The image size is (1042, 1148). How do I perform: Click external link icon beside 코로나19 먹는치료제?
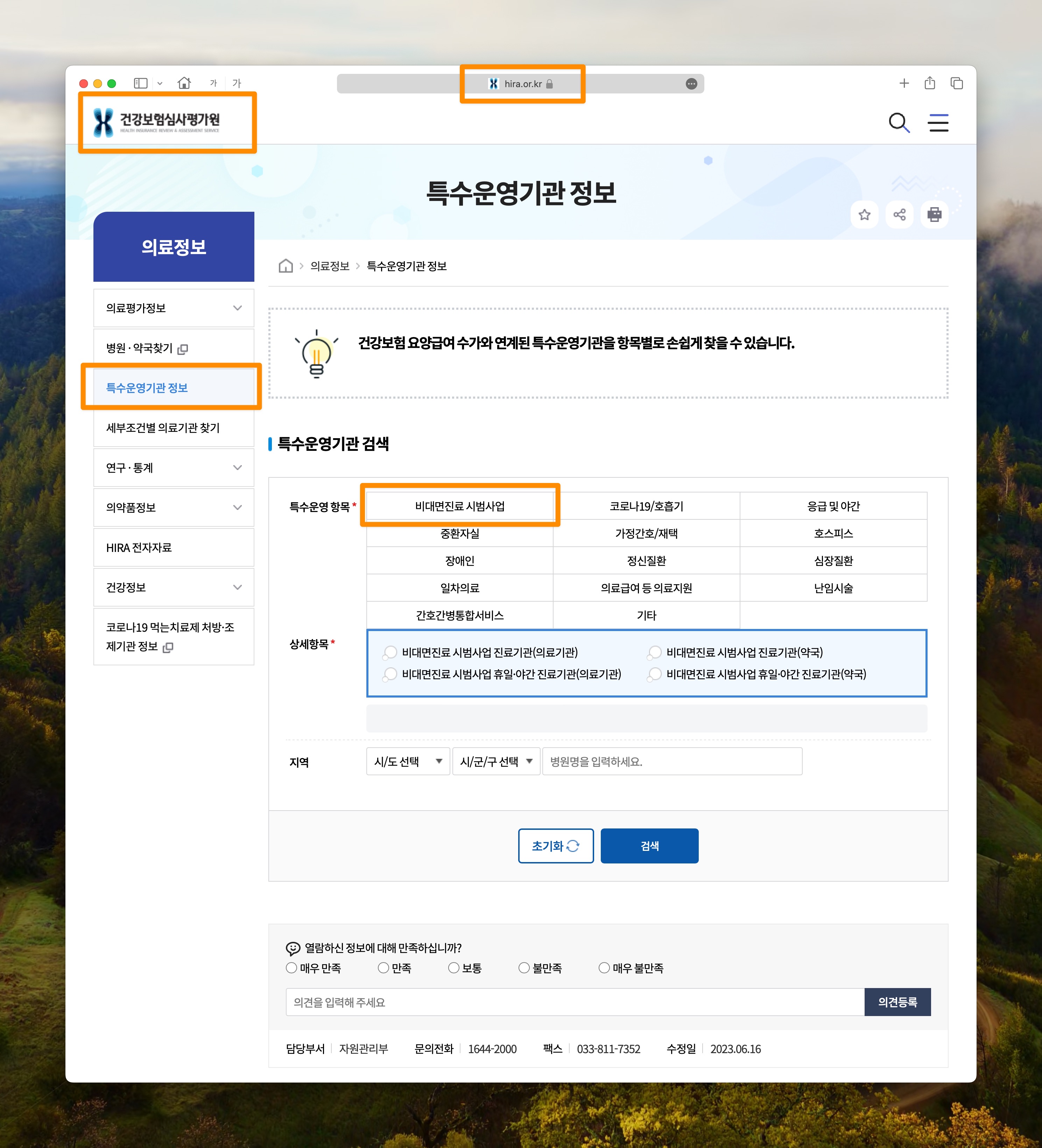click(x=168, y=647)
